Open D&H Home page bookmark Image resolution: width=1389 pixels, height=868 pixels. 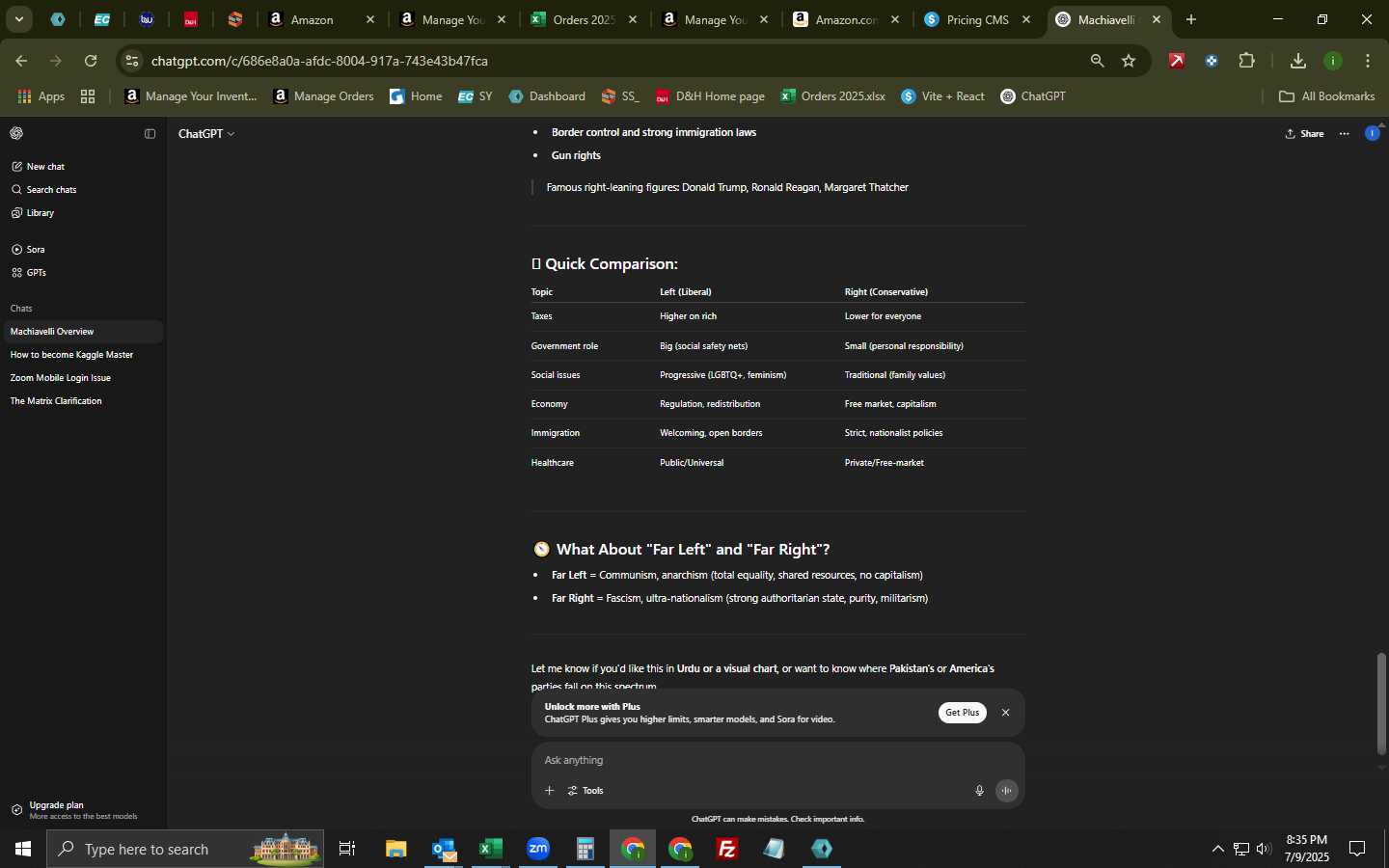(710, 96)
